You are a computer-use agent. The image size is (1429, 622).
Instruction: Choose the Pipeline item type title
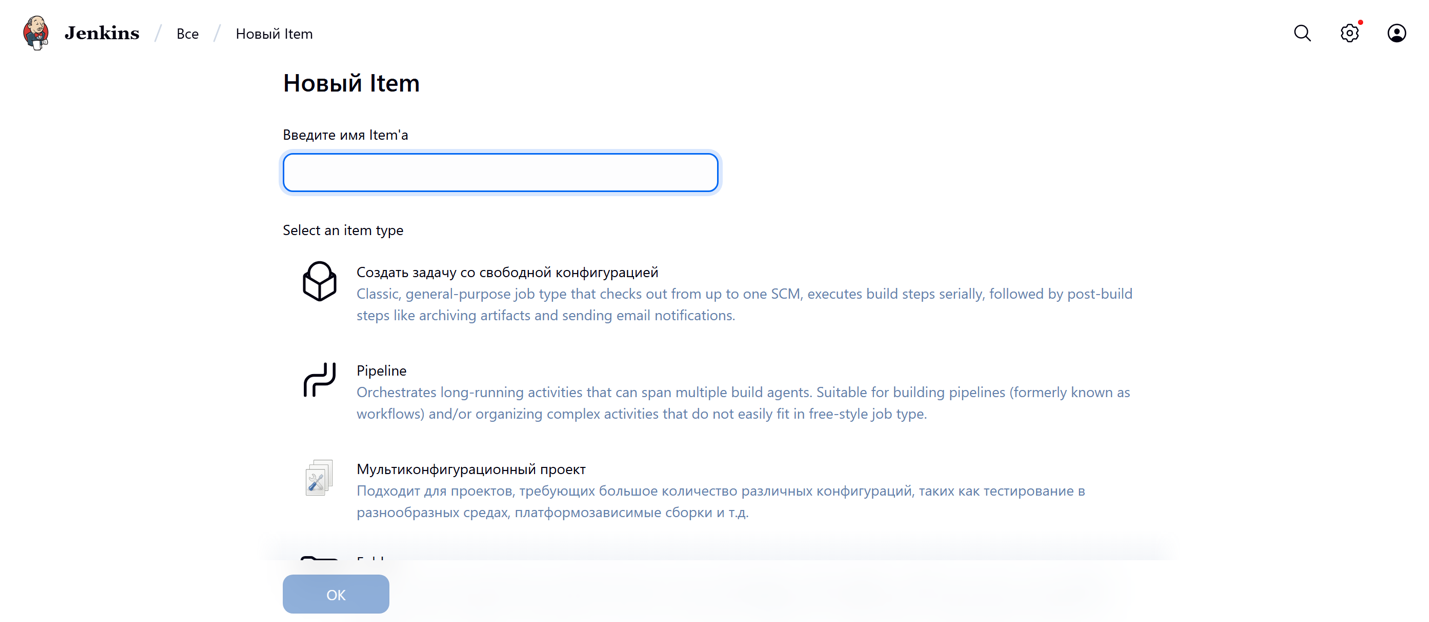[x=381, y=370]
